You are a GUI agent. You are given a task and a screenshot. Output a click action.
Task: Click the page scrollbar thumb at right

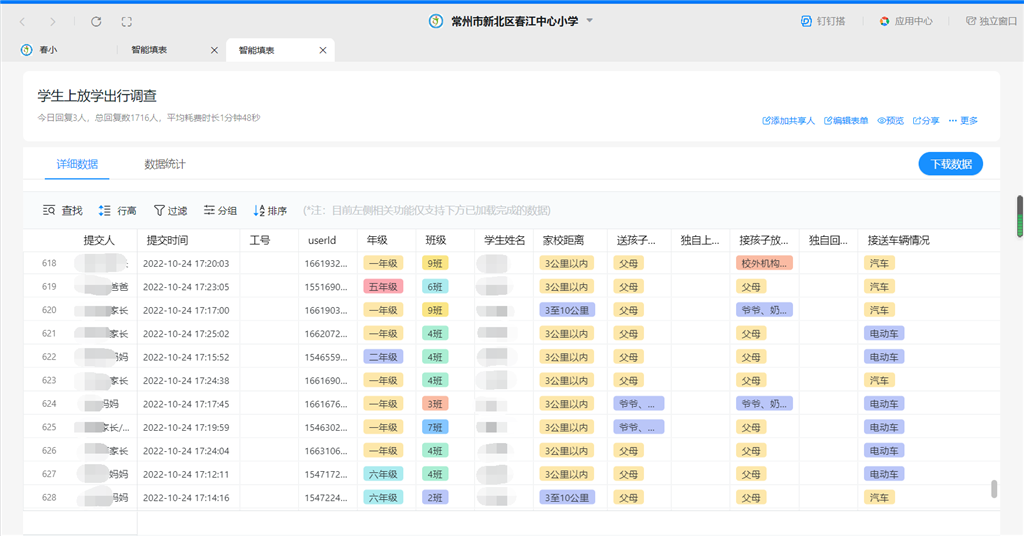pyautogui.click(x=1019, y=216)
